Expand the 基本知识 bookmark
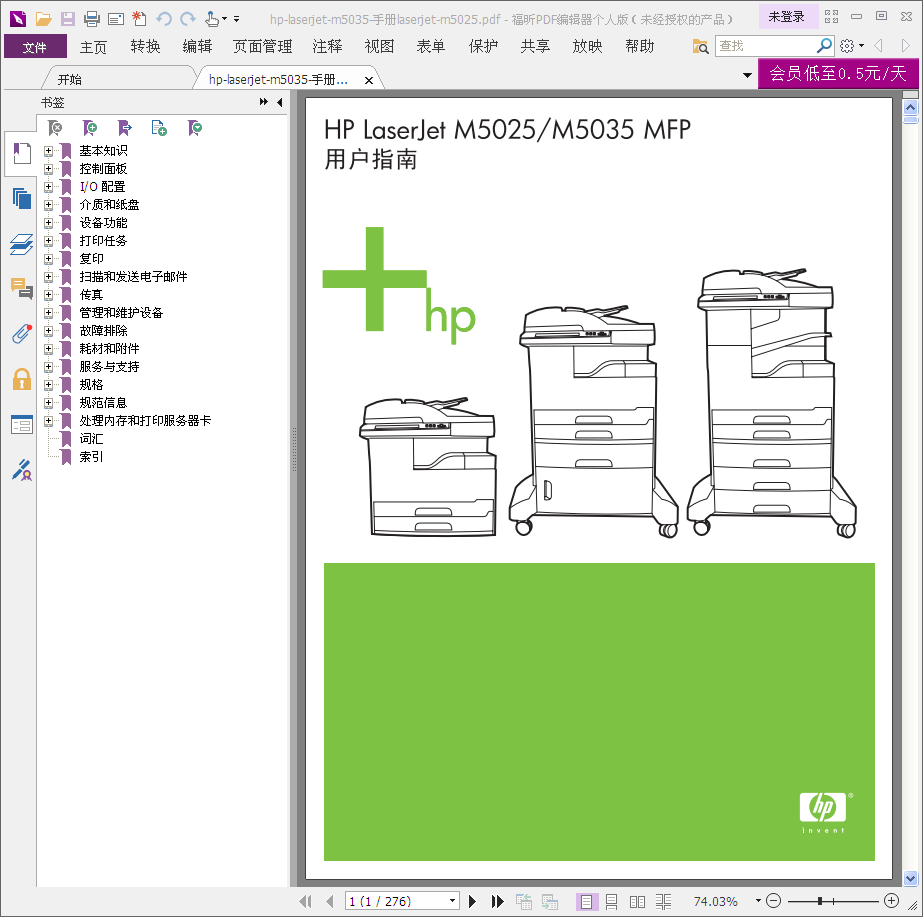This screenshot has height=917, width=923. tap(48, 151)
